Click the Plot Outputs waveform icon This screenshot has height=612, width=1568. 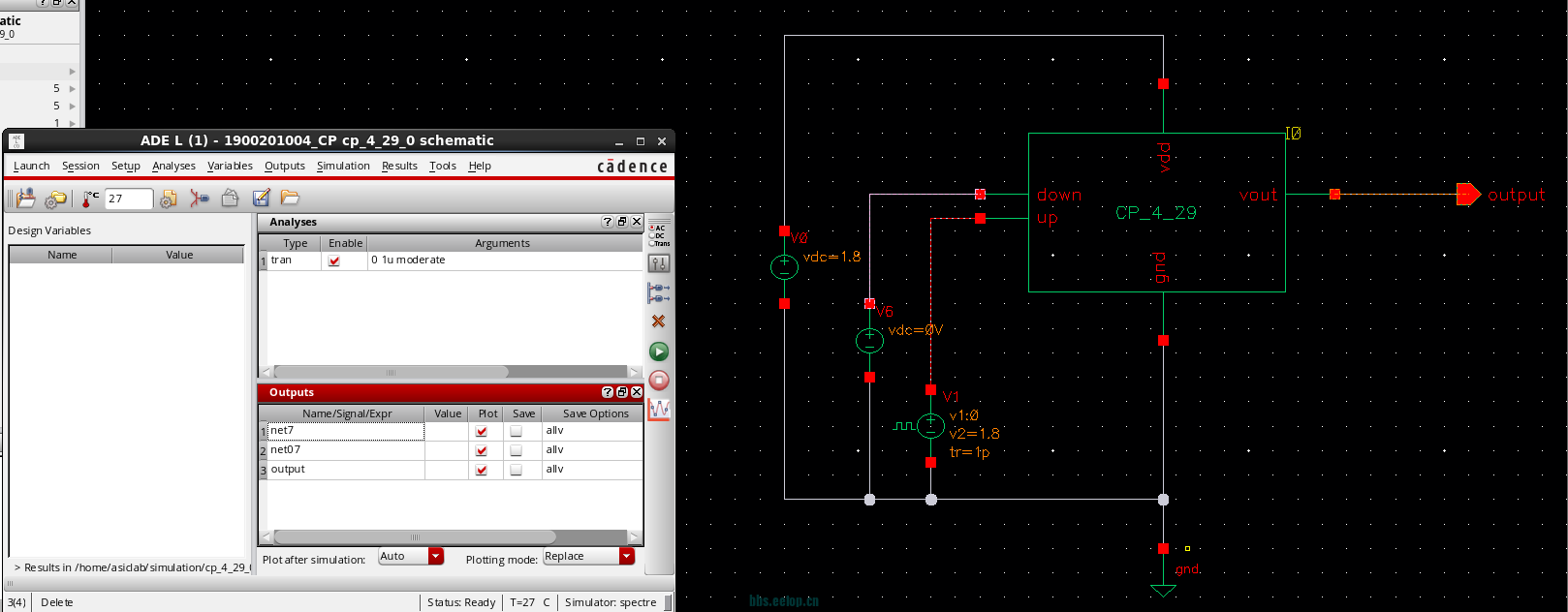click(x=659, y=410)
